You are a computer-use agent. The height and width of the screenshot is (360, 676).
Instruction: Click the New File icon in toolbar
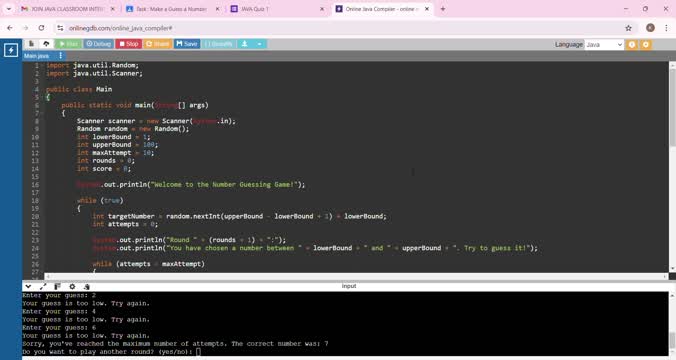click(31, 44)
